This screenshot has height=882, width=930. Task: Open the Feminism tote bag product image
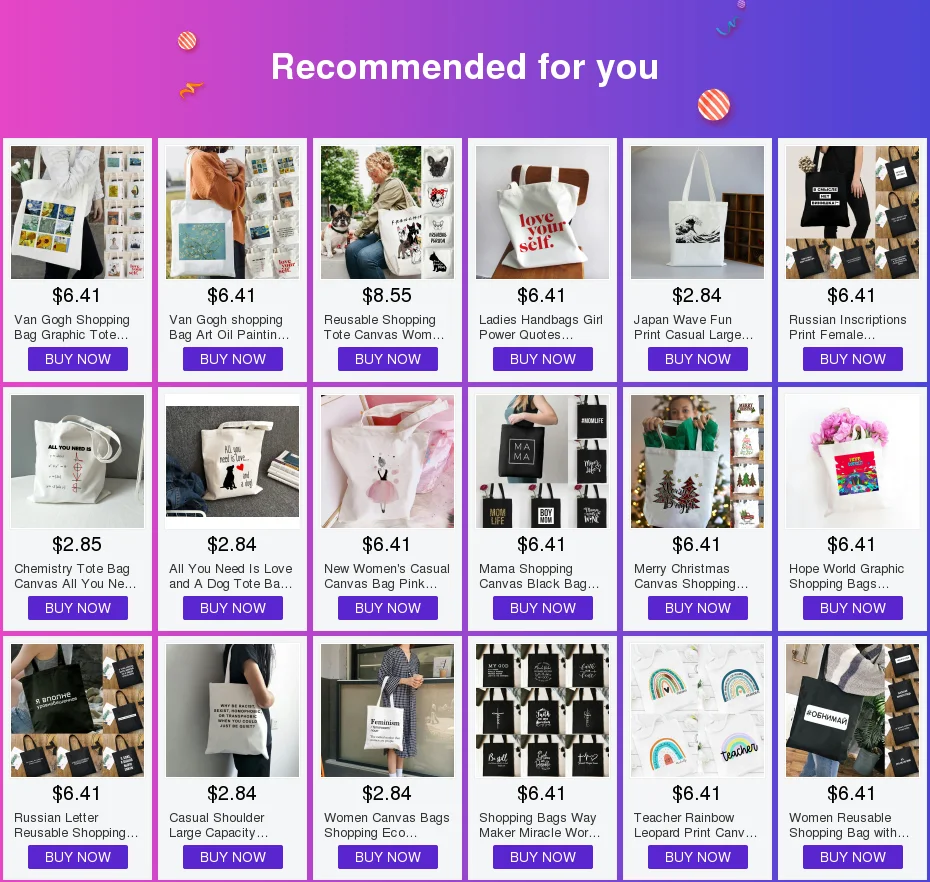click(387, 711)
